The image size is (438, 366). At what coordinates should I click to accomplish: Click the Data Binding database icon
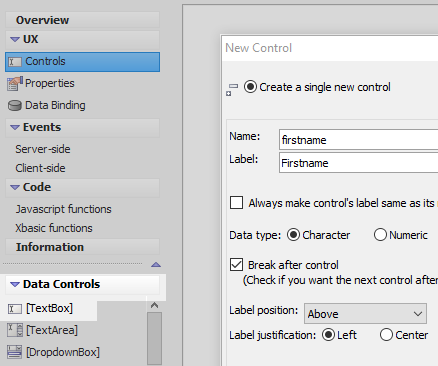pyautogui.click(x=15, y=106)
